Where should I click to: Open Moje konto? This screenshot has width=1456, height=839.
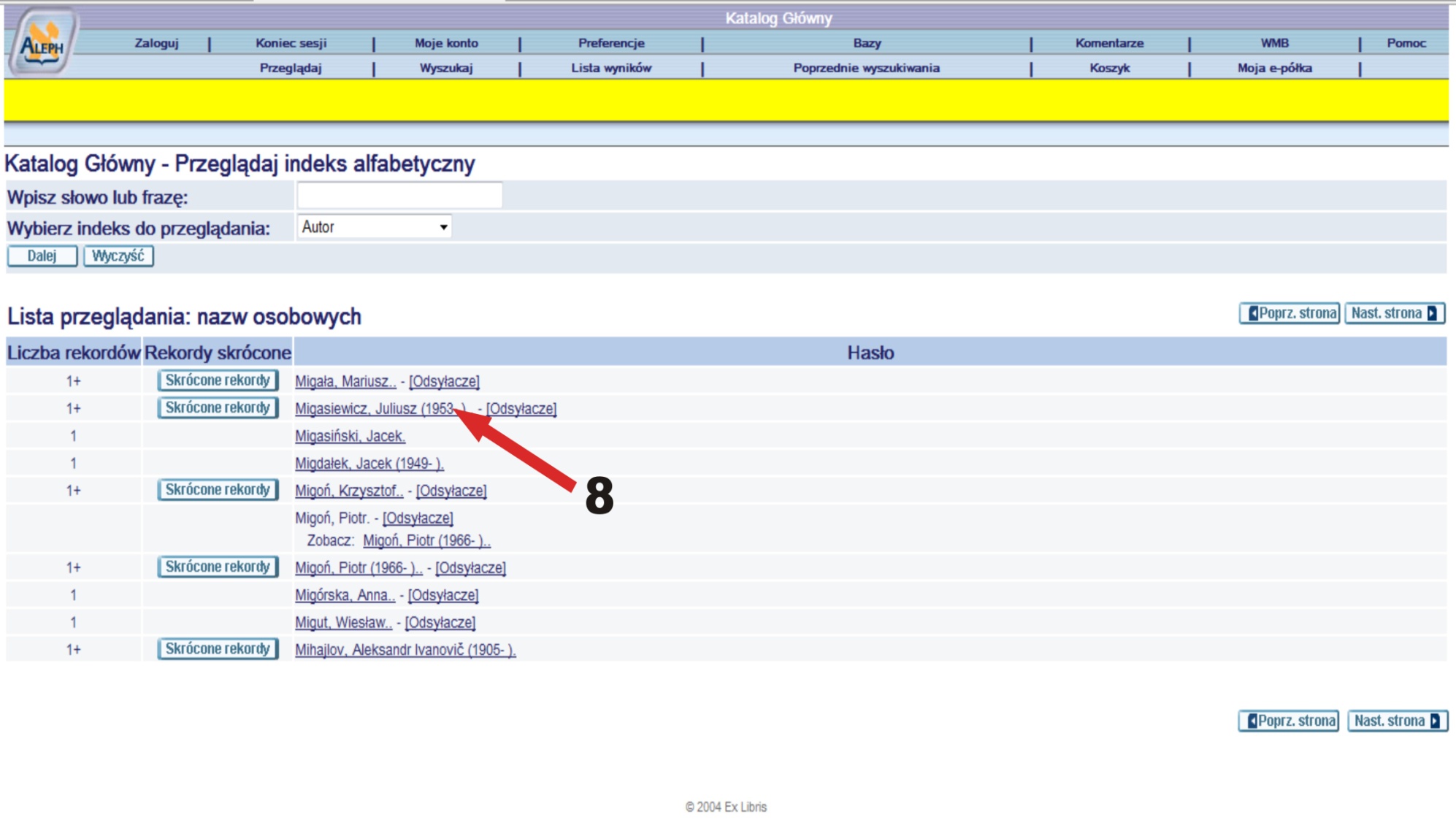pos(446,43)
